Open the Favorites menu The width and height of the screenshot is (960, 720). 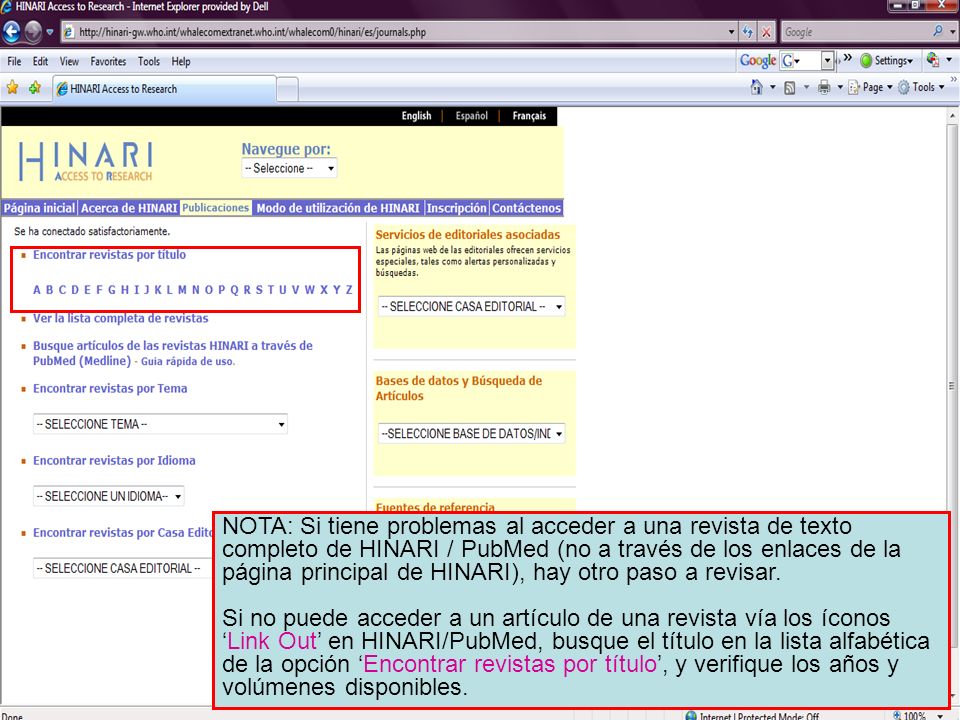108,61
